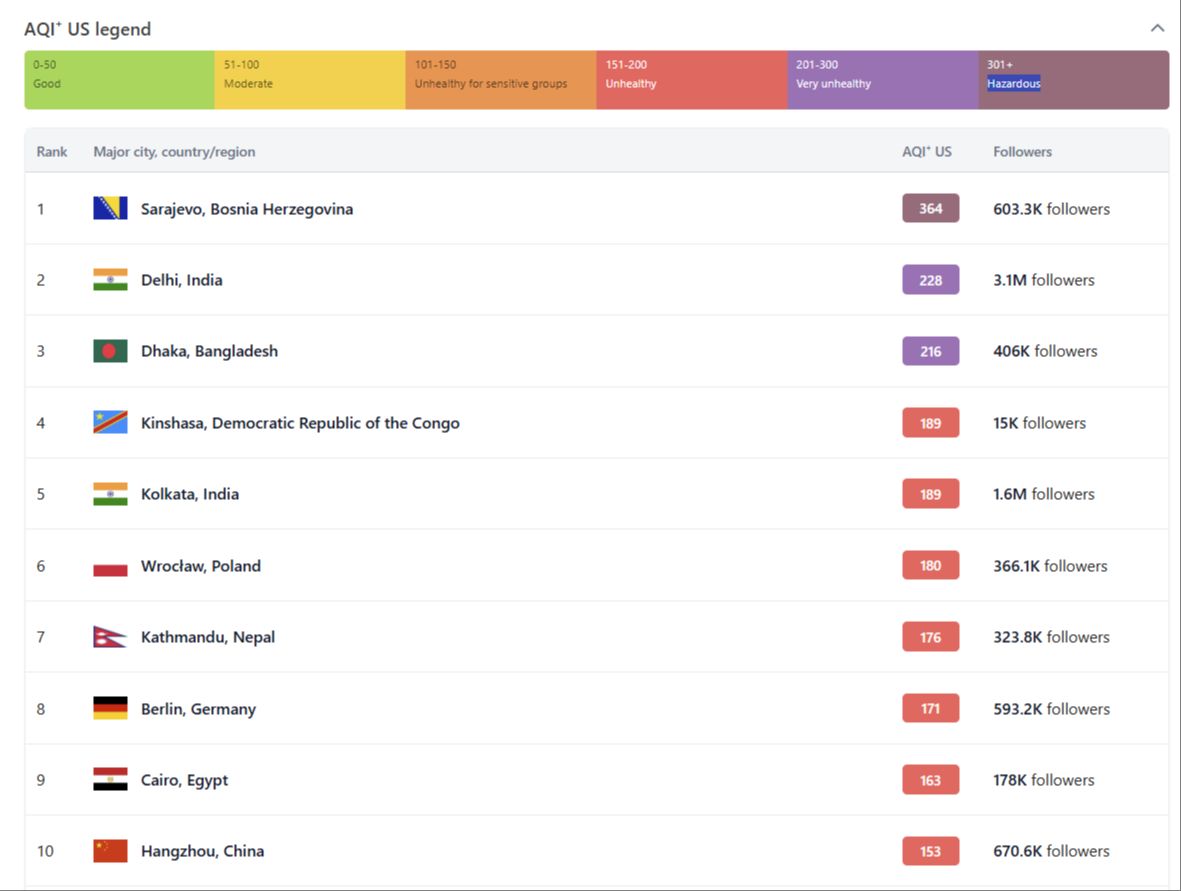
Task: Click the 364 AQI badge for Sarajevo
Action: [930, 209]
